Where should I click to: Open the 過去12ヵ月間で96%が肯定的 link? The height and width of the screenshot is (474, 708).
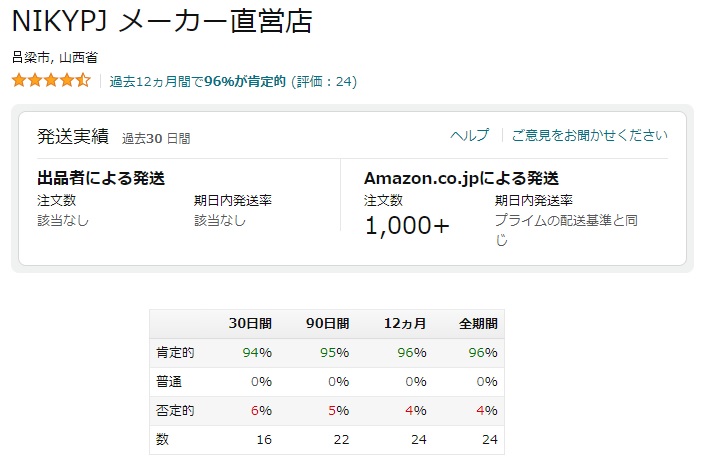(197, 81)
